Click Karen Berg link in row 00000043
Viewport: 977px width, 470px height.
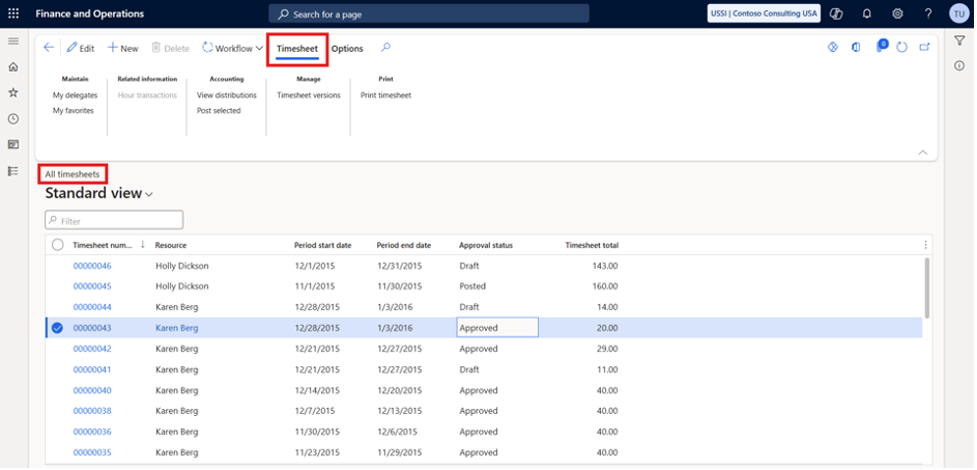coord(177,328)
